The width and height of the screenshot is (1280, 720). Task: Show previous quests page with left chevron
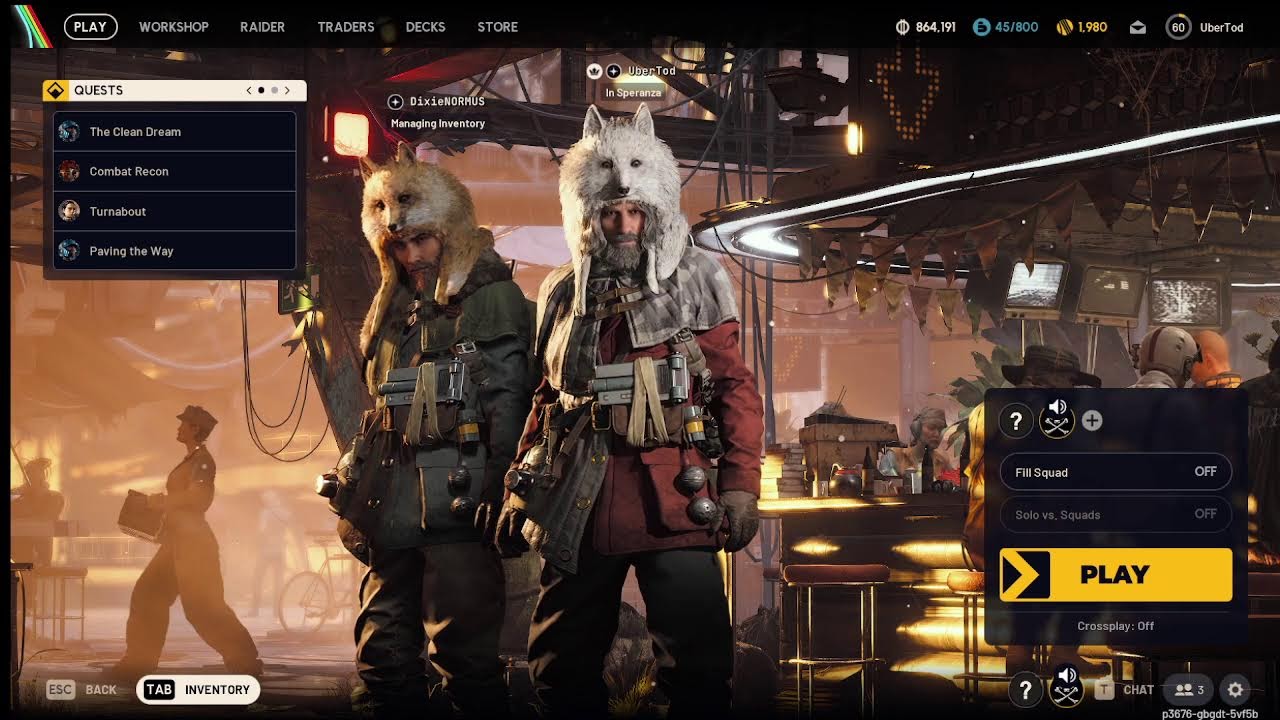249,90
